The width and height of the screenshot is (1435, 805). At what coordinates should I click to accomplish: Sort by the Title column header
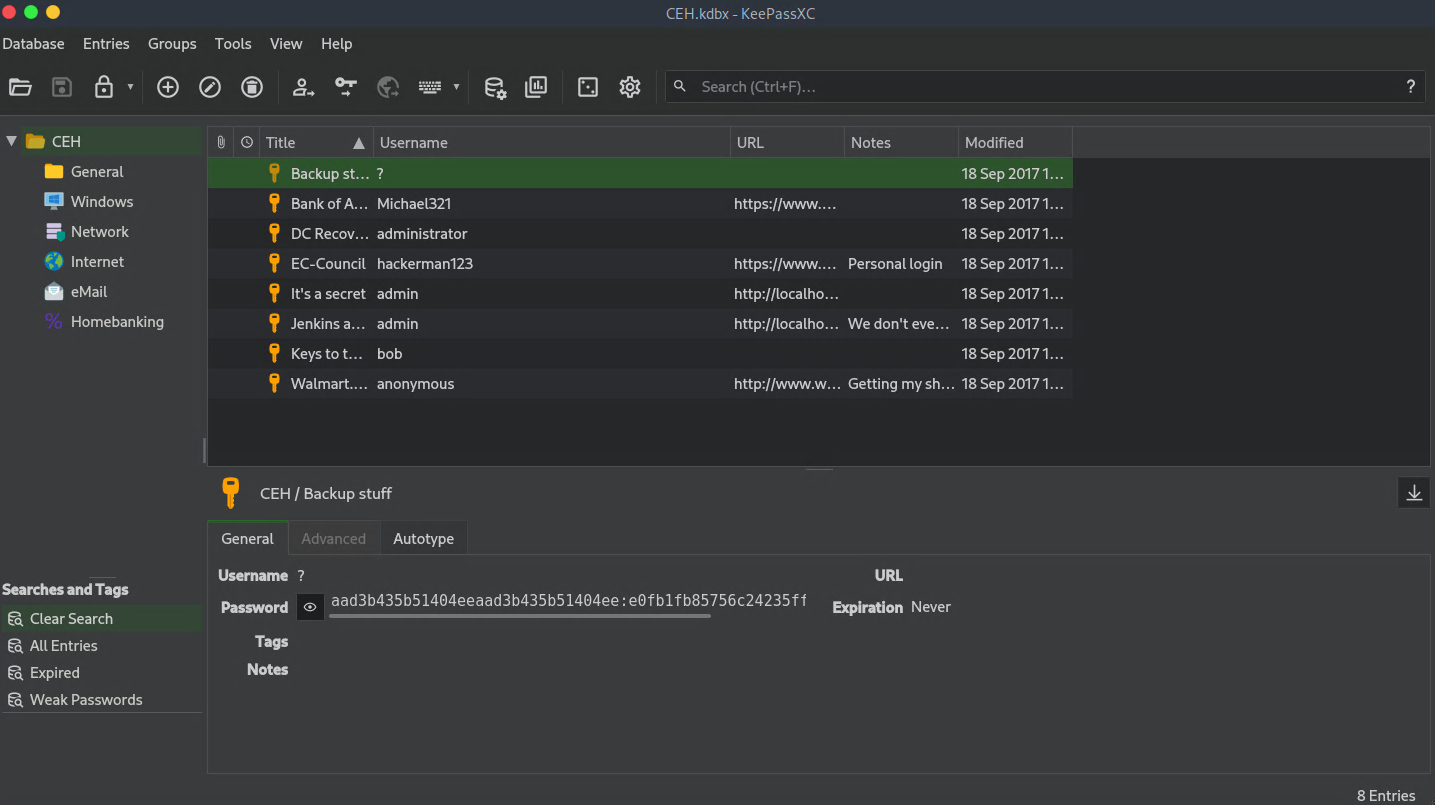point(316,143)
